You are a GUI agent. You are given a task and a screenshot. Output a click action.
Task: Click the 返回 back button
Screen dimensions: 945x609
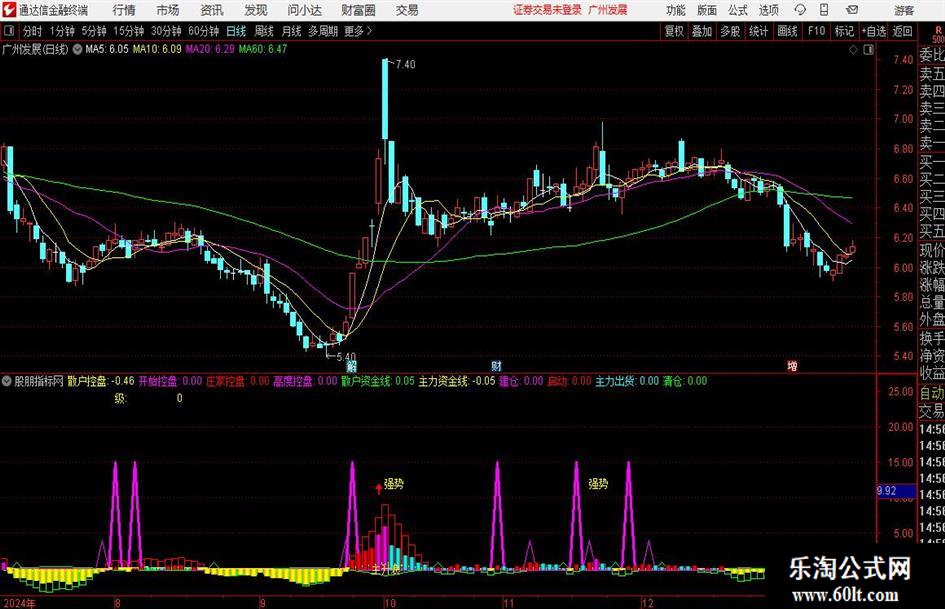902,31
